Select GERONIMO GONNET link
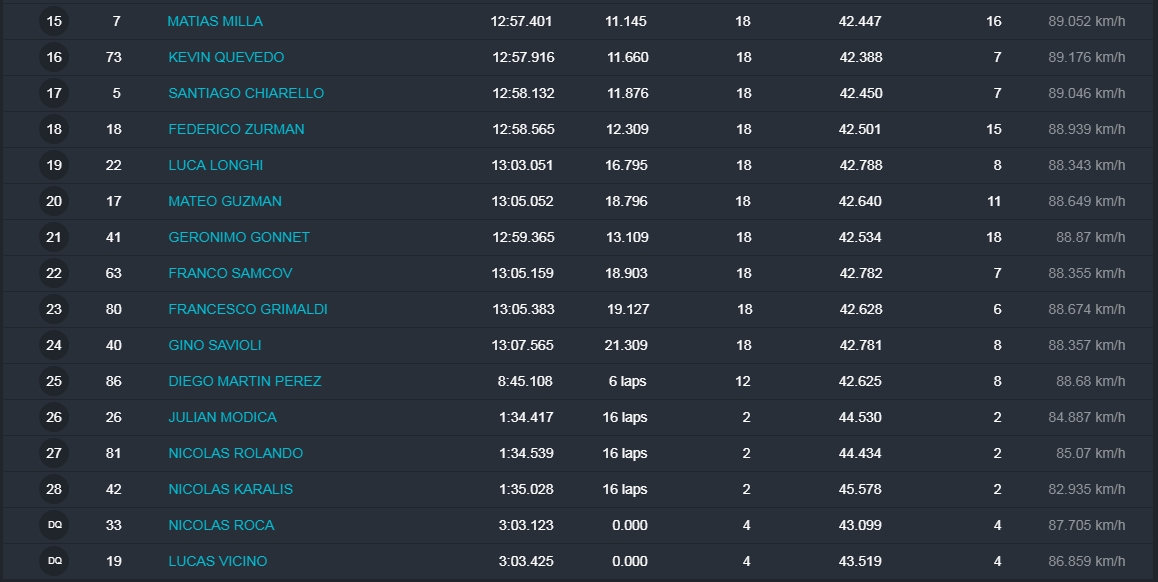 coord(239,237)
